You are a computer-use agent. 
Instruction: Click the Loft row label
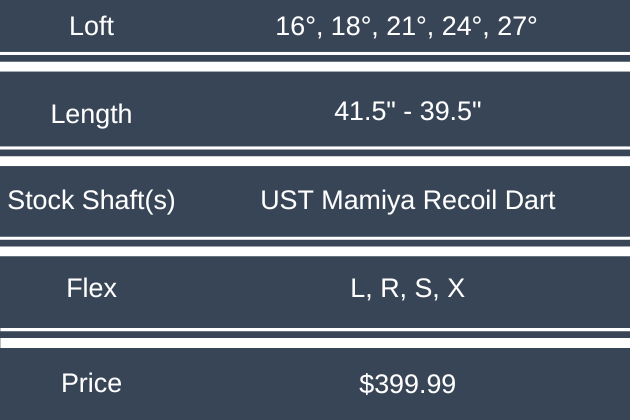click(91, 26)
